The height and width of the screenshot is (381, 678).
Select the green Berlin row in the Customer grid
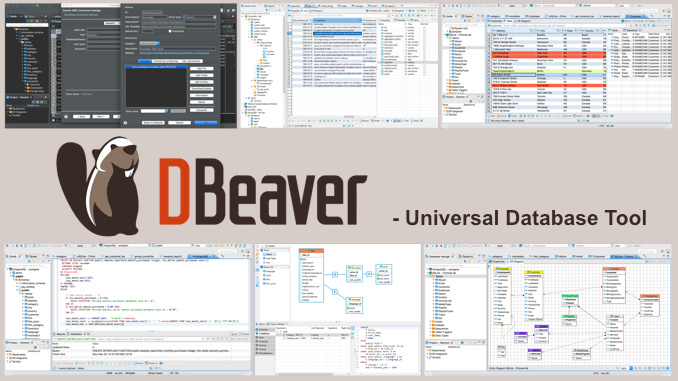click(549, 71)
